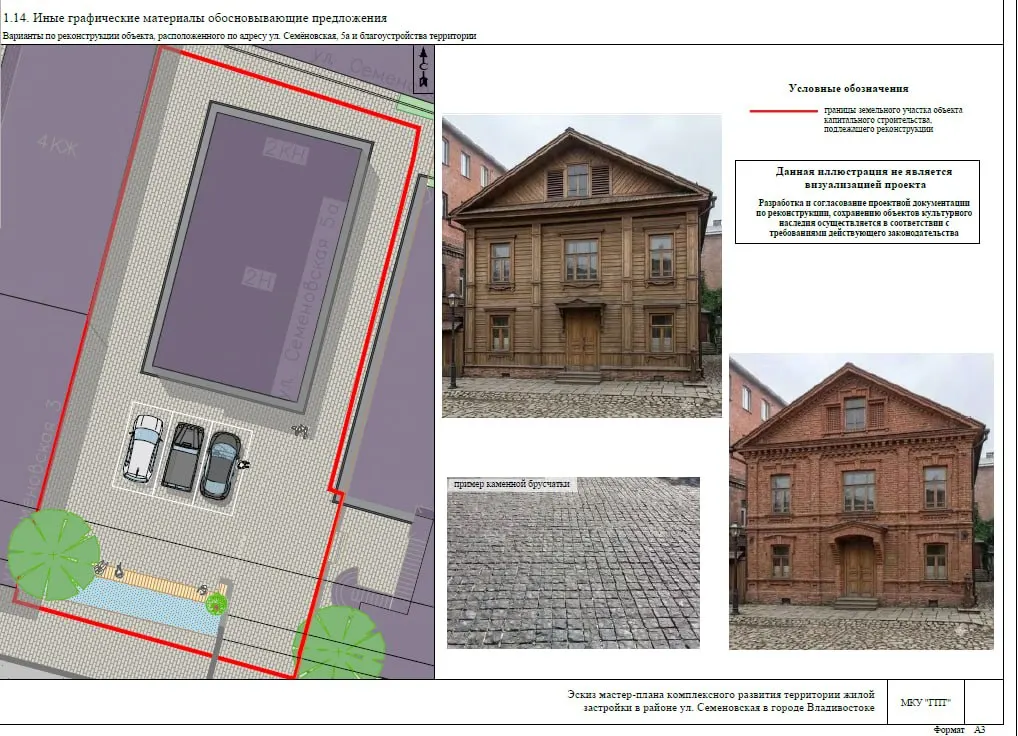Open the red brick house photo
This screenshot has height=736, width=1018.
pyautogui.click(x=861, y=501)
